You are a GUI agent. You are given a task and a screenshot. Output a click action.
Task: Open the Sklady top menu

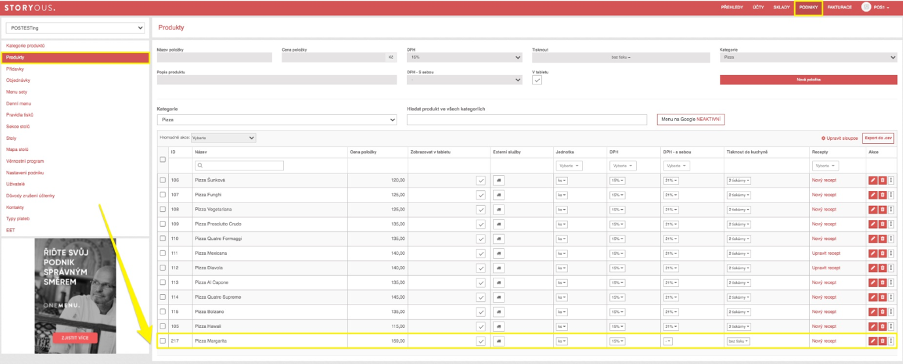pos(781,7)
